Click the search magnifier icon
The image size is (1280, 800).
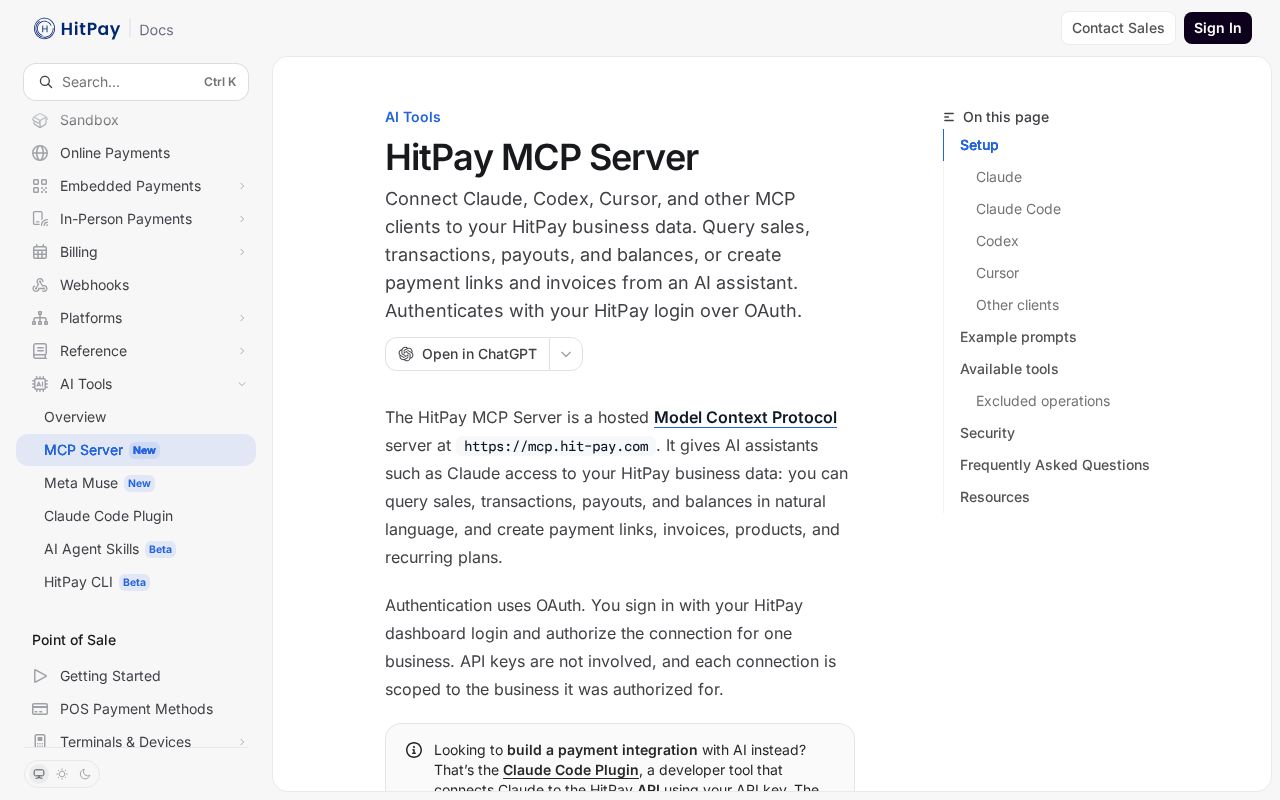pyautogui.click(x=45, y=82)
